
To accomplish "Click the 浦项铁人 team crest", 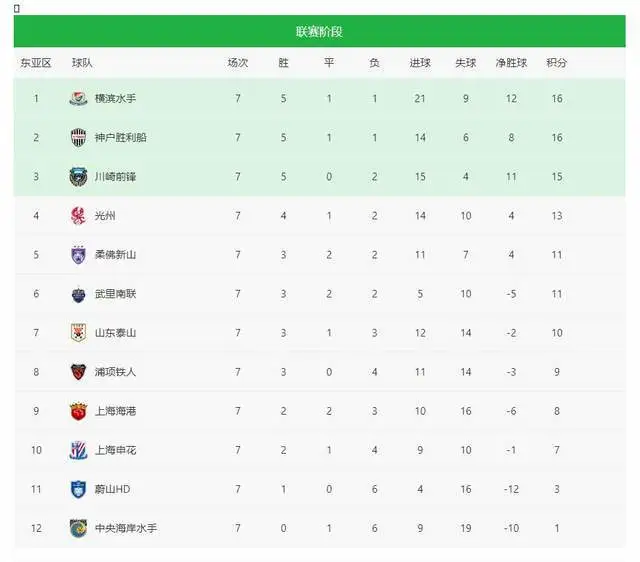I will (78, 372).
